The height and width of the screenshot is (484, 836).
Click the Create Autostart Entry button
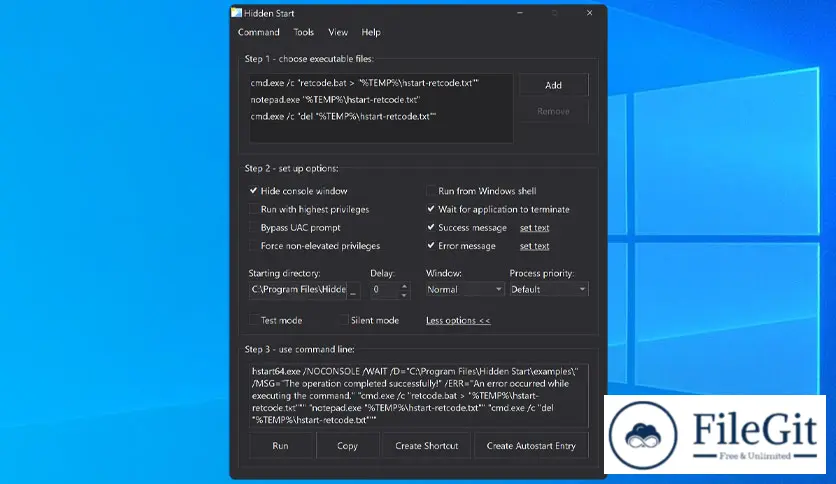click(x=531, y=446)
